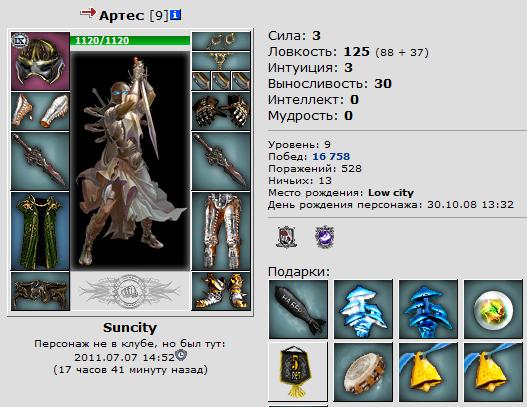Viewport: 527px width, 407px height.
Task: Open the plated leggings equipment slot
Action: 221,231
